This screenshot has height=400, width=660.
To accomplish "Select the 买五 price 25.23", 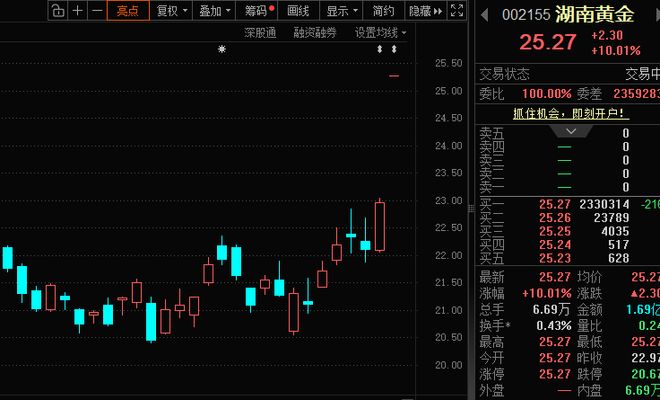I will pyautogui.click(x=555, y=258).
